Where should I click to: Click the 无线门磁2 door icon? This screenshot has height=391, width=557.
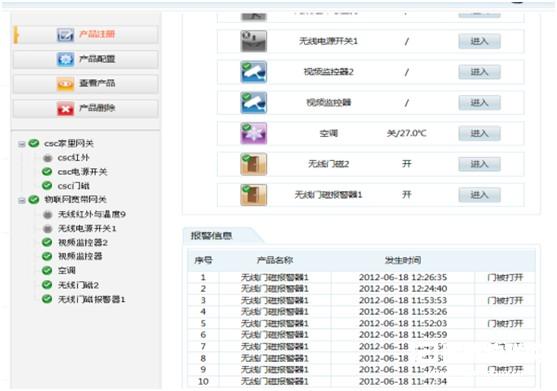point(253,164)
